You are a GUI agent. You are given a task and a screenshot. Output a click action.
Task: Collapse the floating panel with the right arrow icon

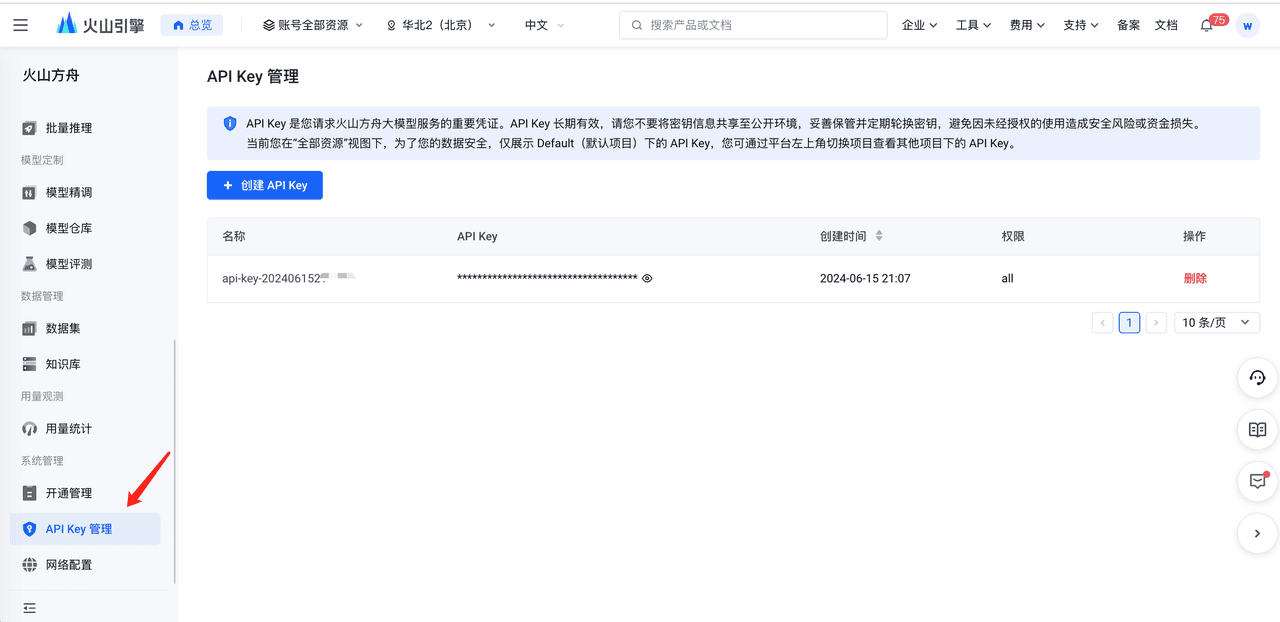1258,534
